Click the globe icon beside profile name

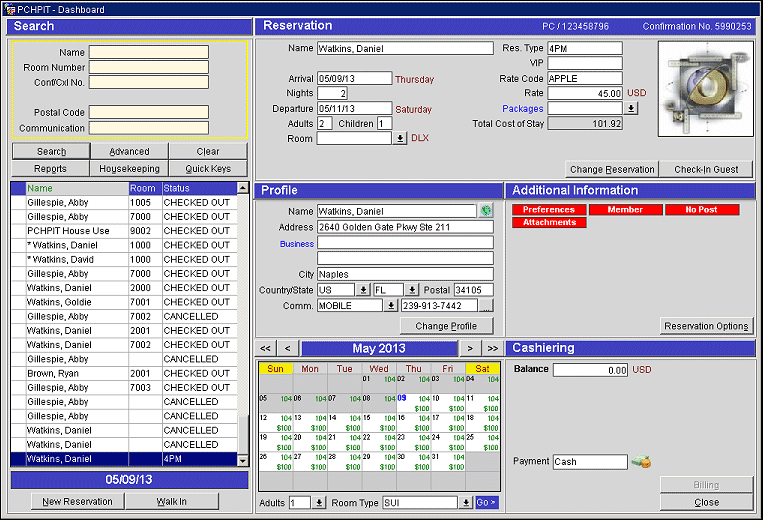486,211
